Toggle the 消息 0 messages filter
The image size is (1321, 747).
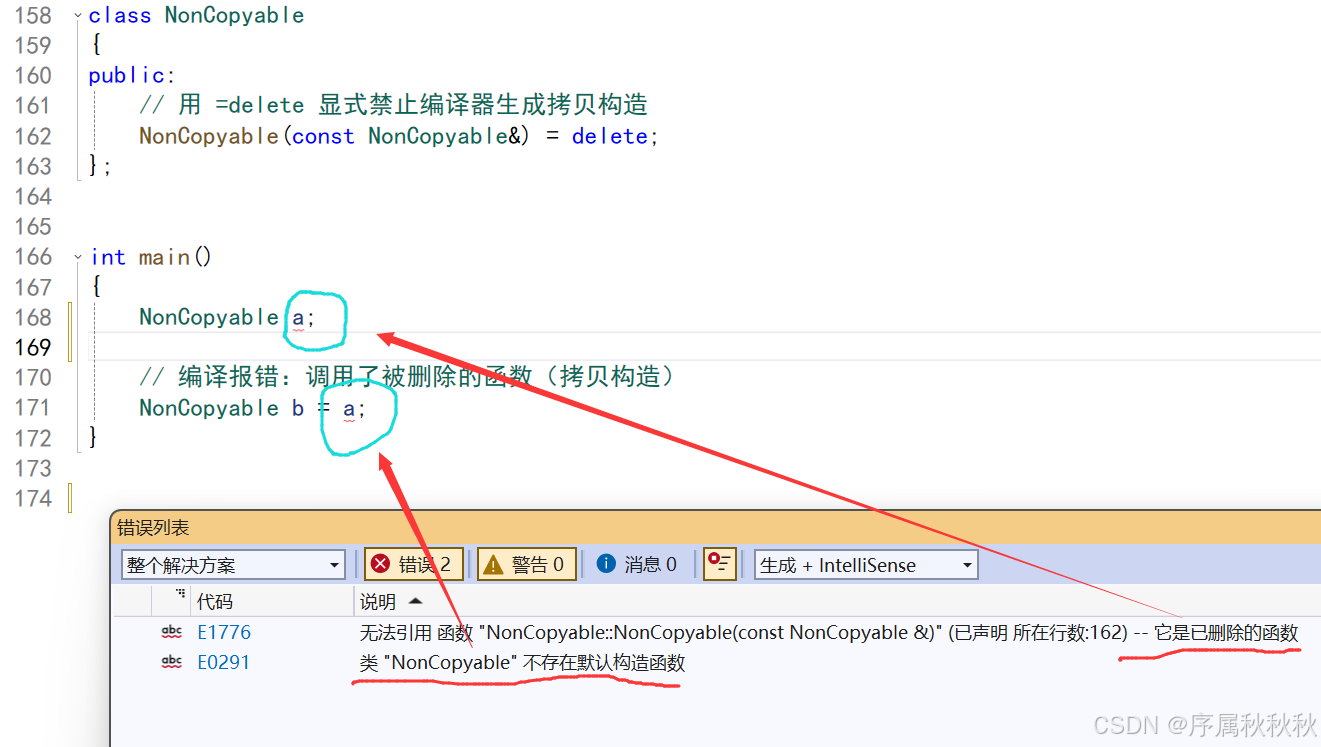click(x=637, y=564)
